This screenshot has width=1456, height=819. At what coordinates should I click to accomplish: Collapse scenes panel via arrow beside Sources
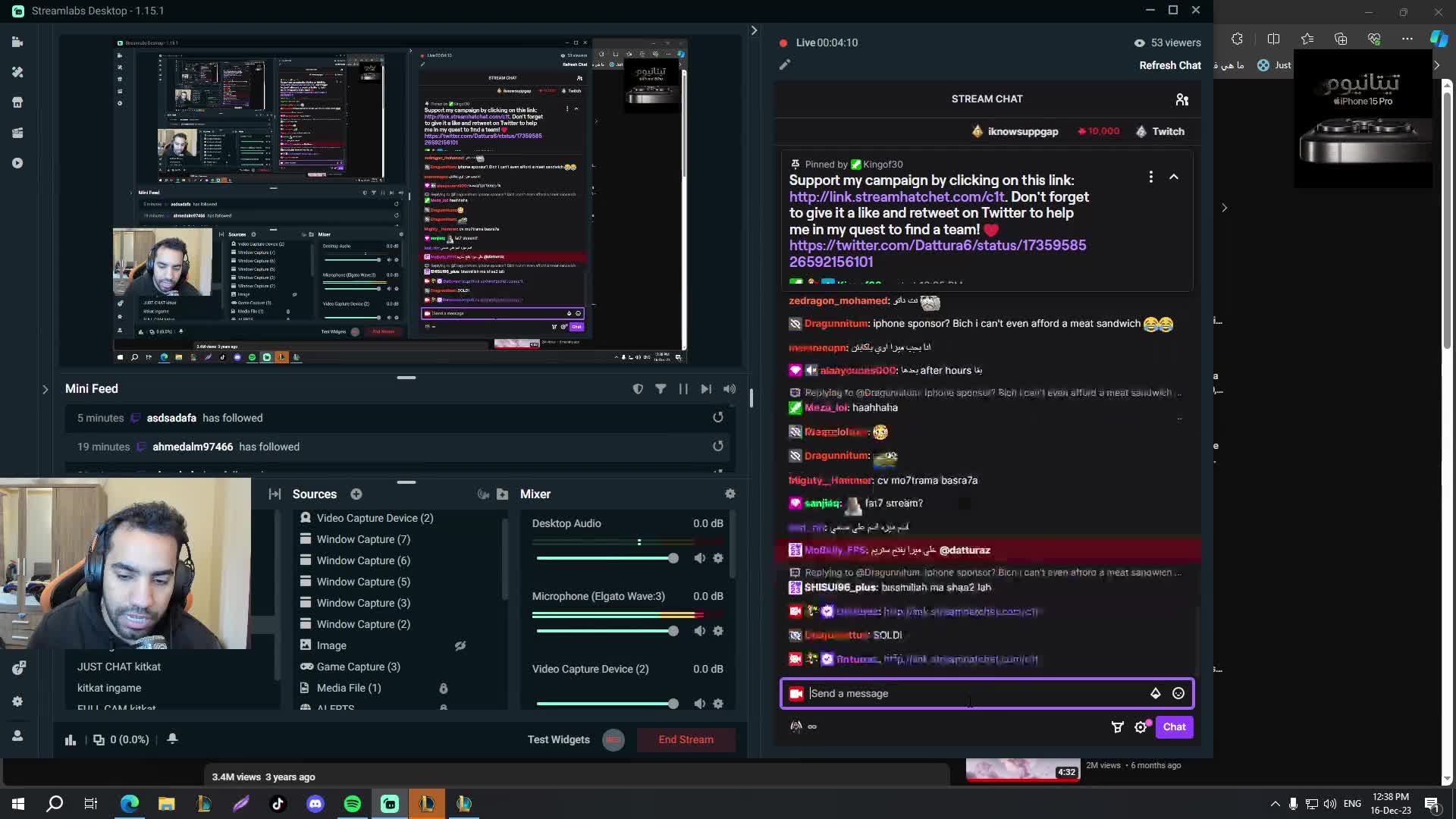(275, 494)
